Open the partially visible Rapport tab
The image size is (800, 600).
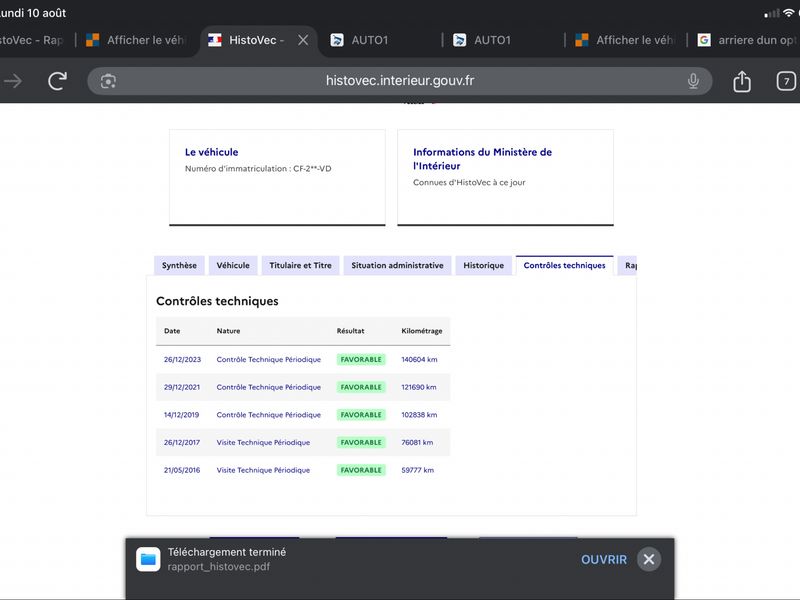pyautogui.click(x=628, y=265)
